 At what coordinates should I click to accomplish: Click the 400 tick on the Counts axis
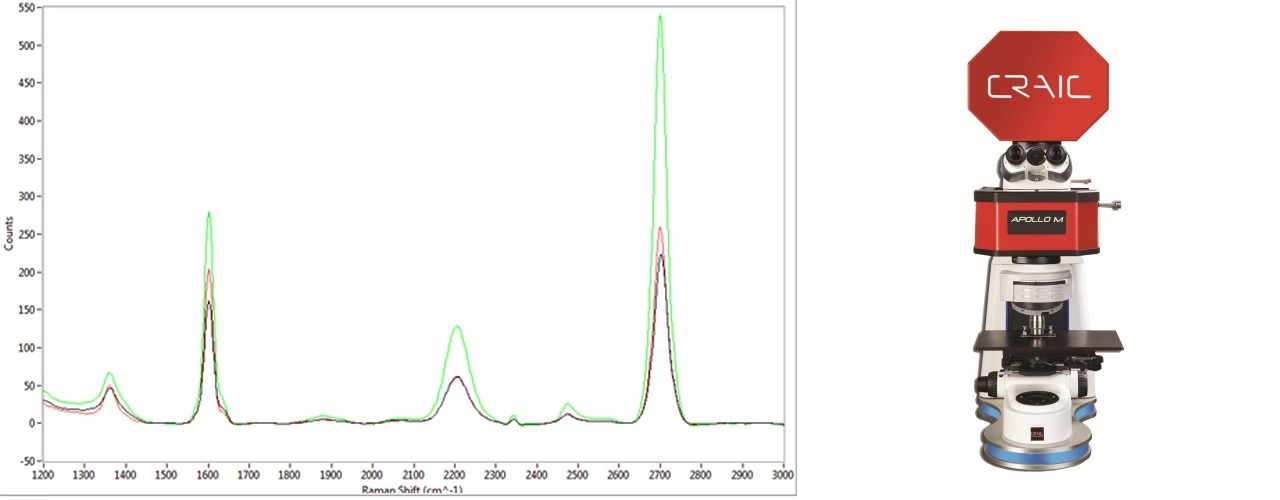[27, 121]
